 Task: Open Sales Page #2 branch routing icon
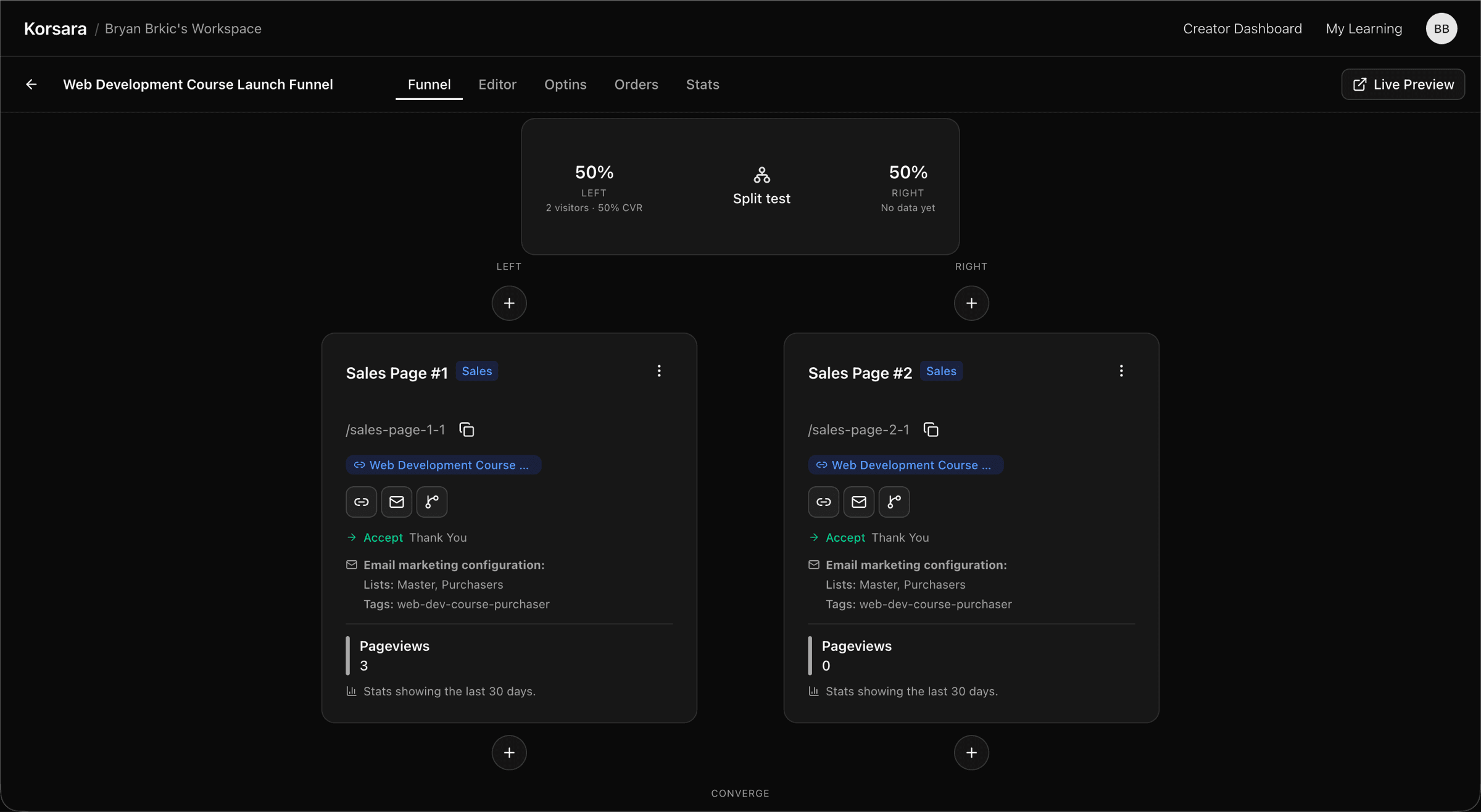[894, 502]
